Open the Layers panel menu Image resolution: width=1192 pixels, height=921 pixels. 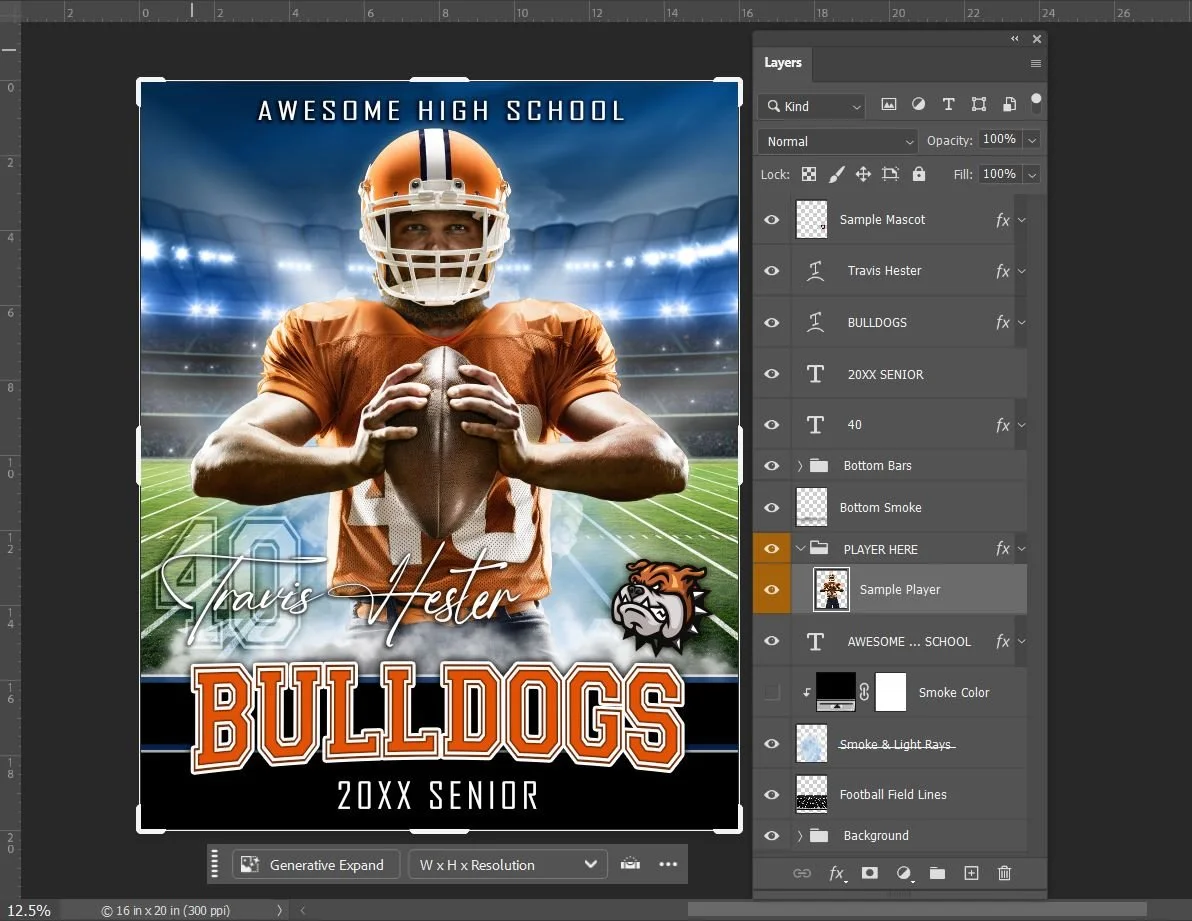point(1034,63)
